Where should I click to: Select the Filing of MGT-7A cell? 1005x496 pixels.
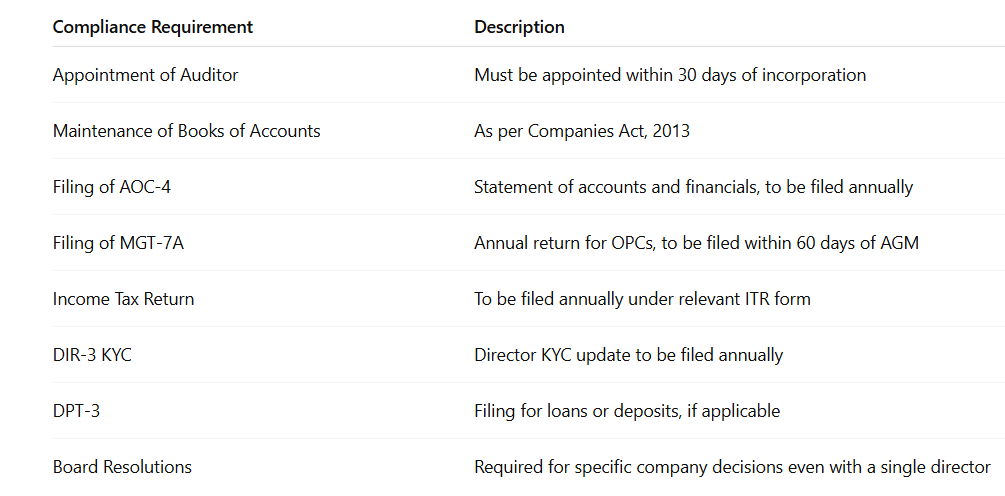118,244
